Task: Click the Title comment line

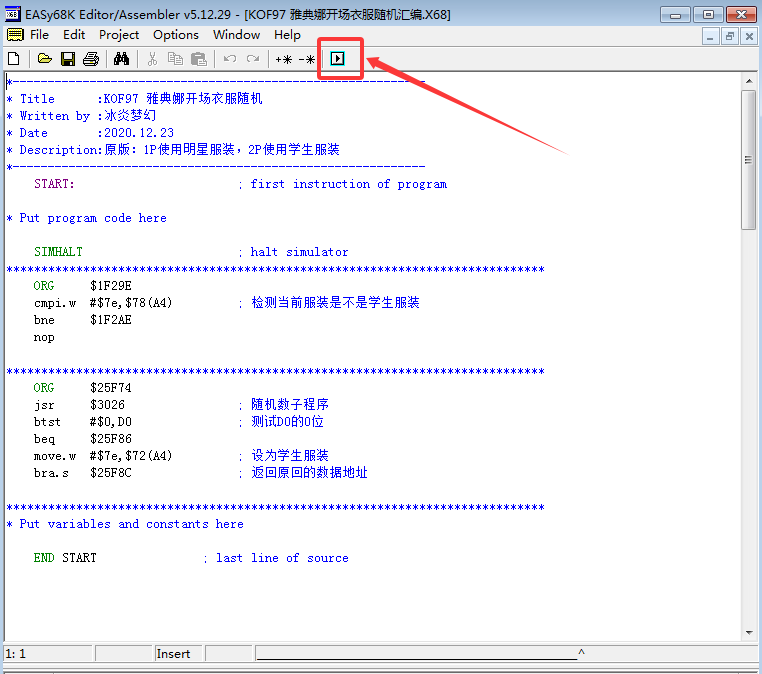Action: click(x=135, y=99)
